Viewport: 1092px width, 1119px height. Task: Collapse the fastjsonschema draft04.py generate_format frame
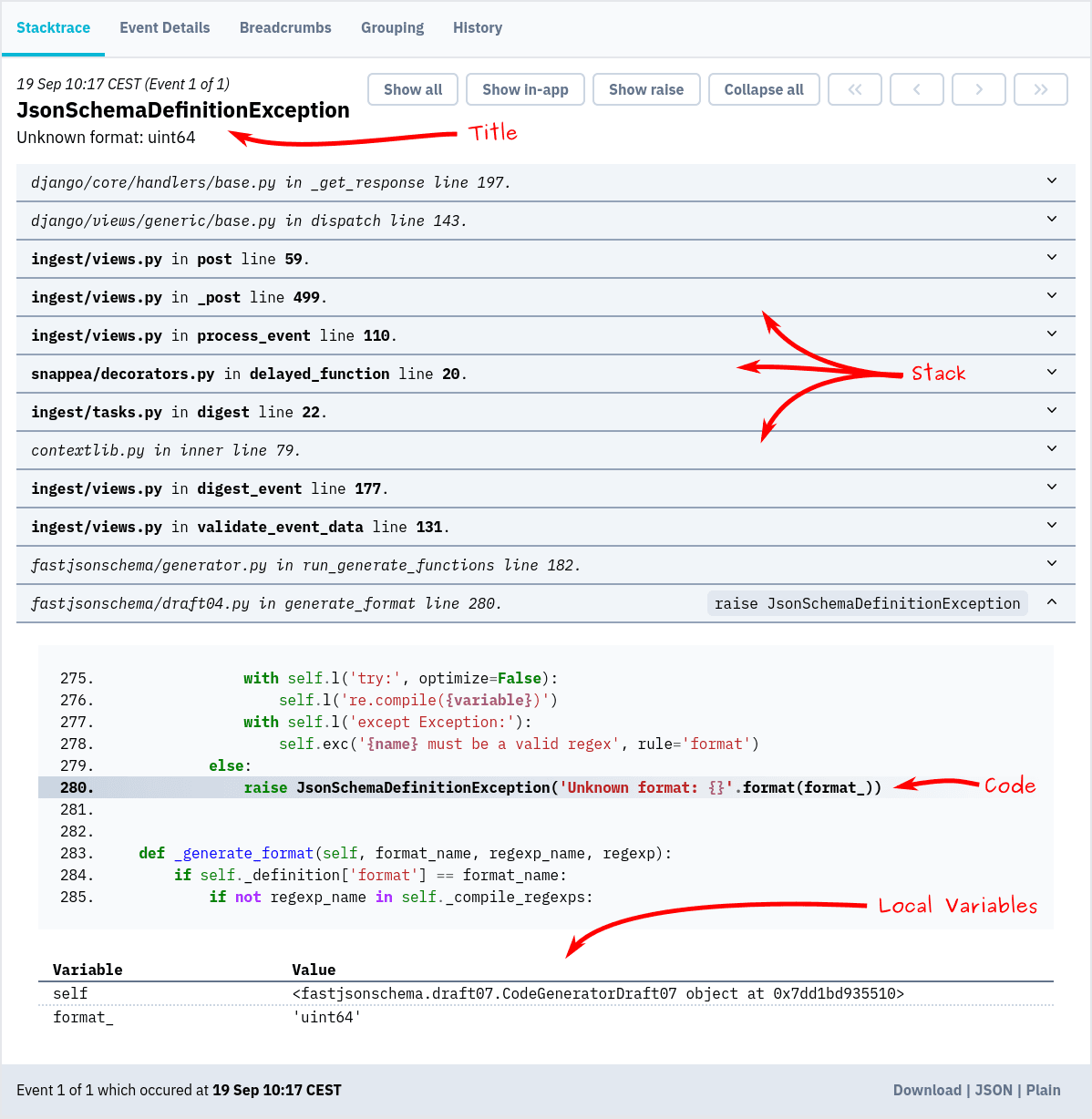1051,602
